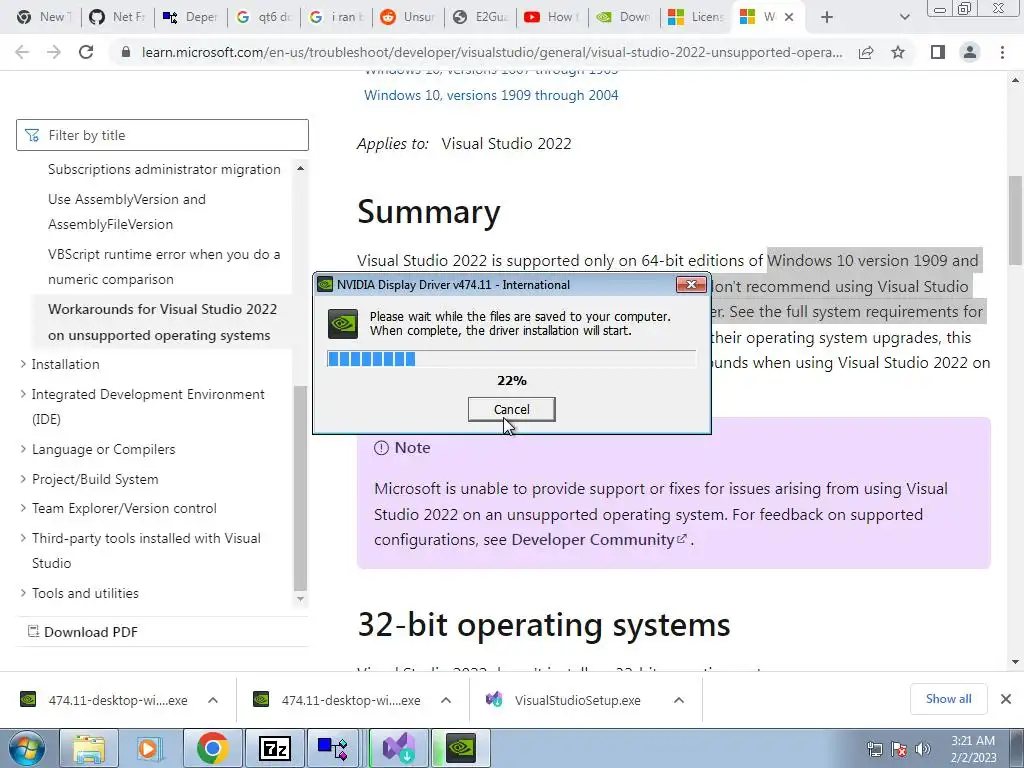Screen dimensions: 1024x768
Task: Open Windows 10 versions 1909 through 2004 link
Action: 491,95
